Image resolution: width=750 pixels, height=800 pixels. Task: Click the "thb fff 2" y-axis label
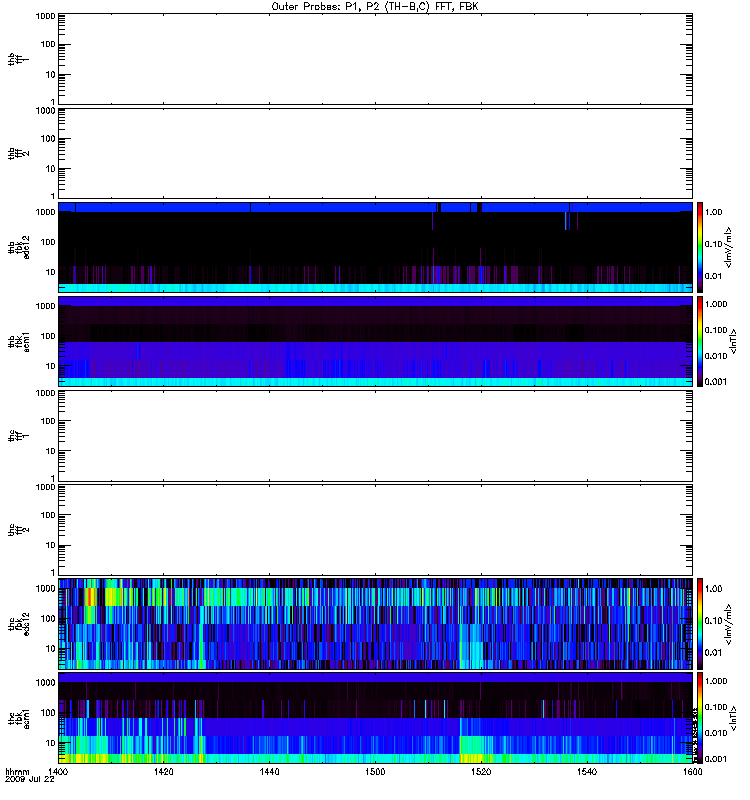(x=19, y=154)
